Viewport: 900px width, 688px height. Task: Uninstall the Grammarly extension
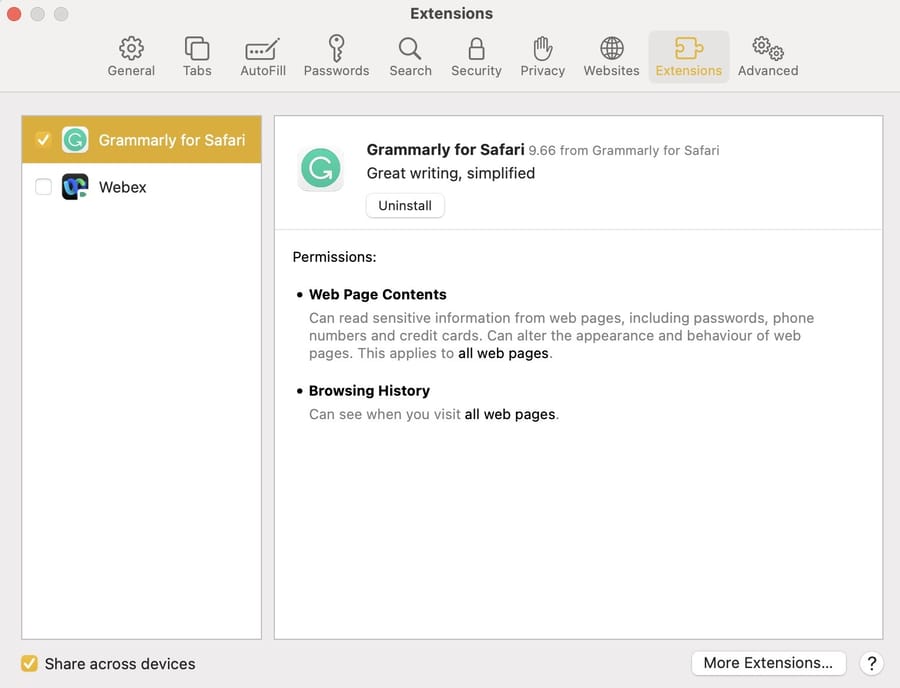tap(405, 205)
